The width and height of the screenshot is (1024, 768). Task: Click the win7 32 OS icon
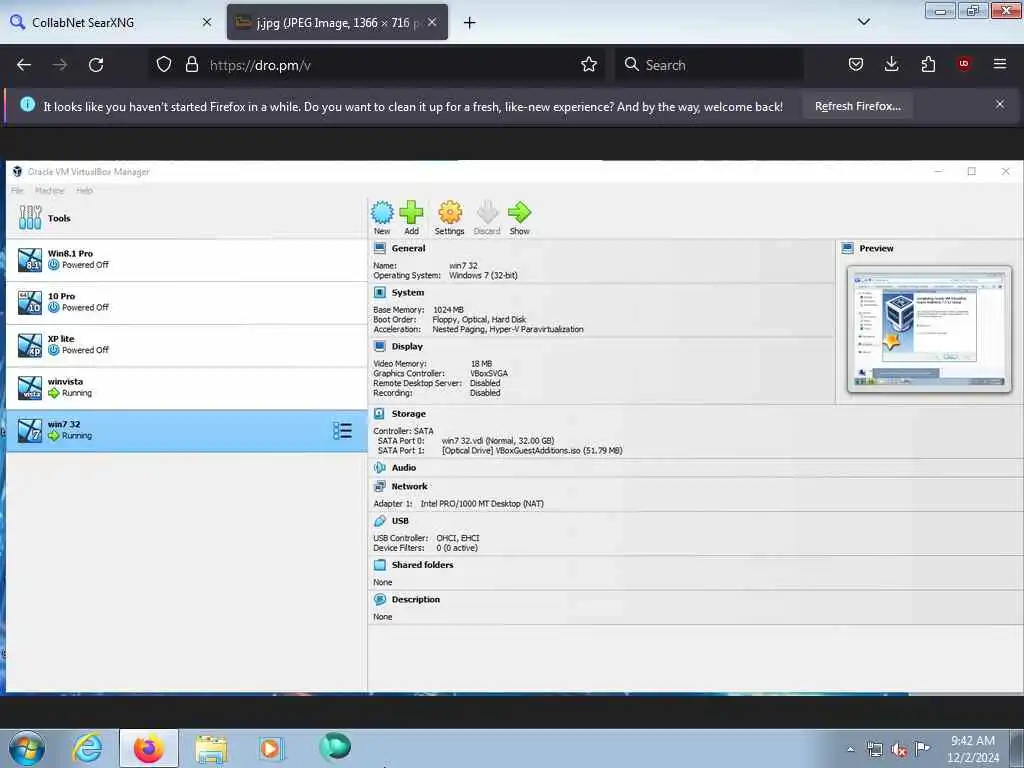pyautogui.click(x=29, y=430)
